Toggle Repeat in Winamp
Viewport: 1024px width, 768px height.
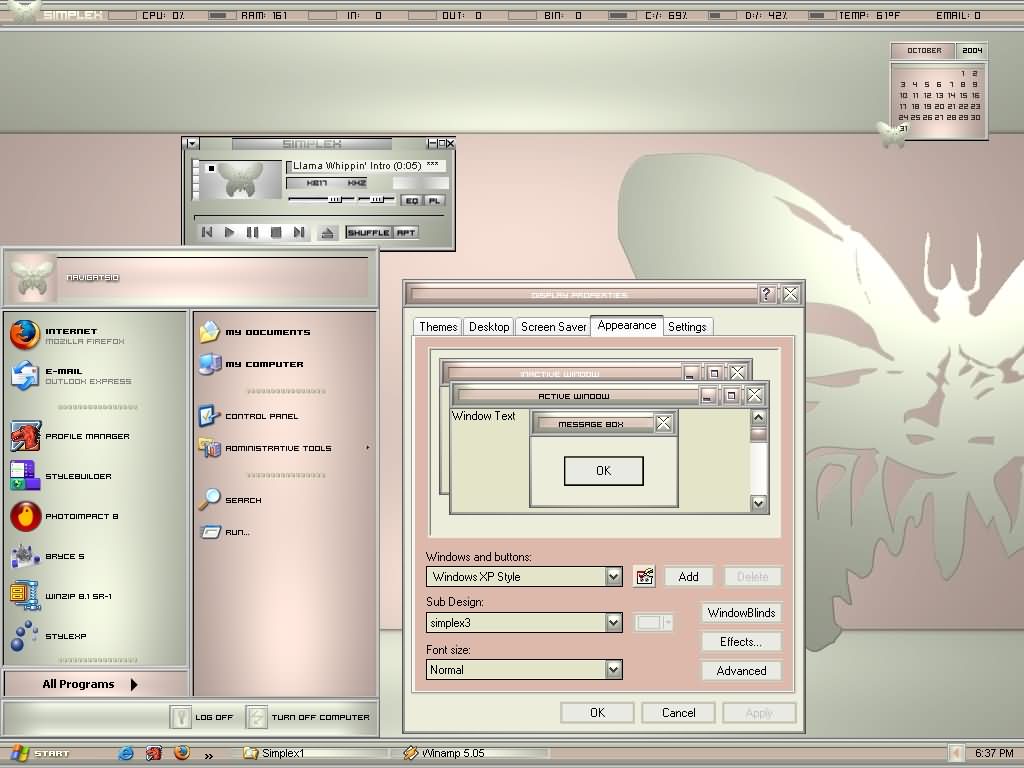406,232
